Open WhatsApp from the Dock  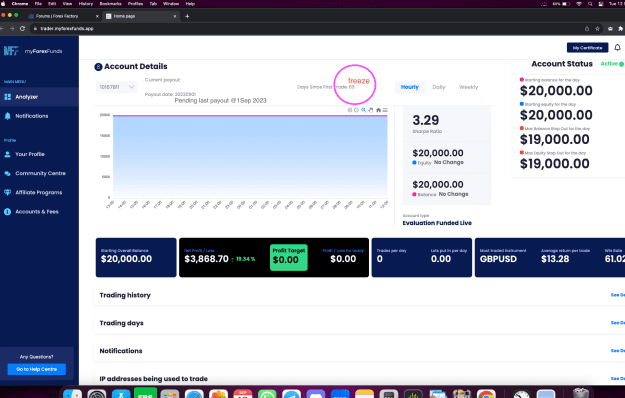point(267,393)
